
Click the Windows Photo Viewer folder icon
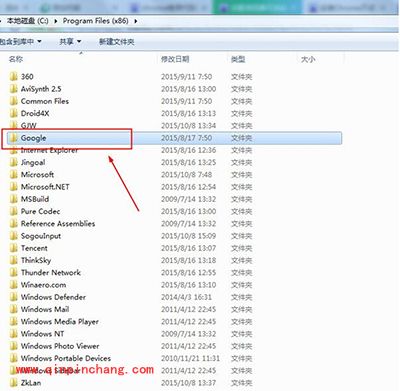[14, 346]
